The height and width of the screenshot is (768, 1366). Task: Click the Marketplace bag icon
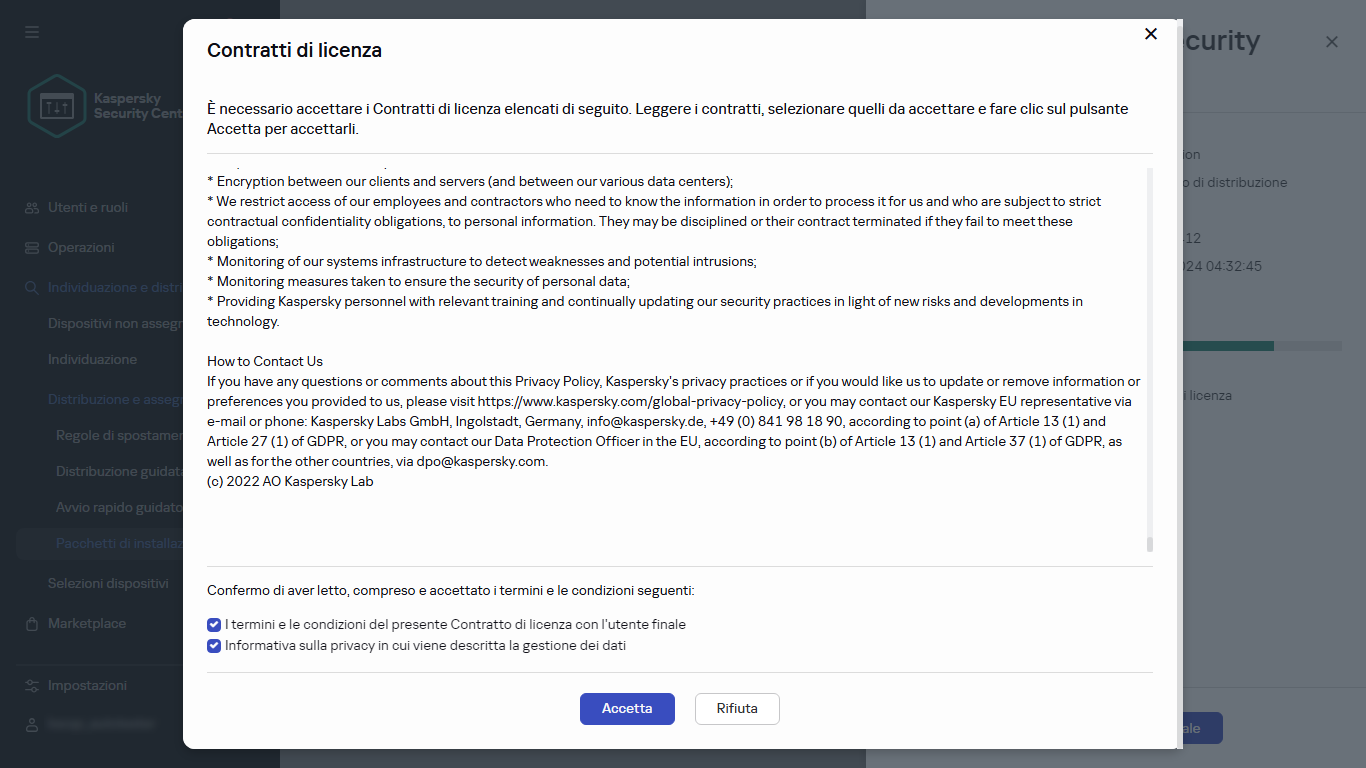32,624
